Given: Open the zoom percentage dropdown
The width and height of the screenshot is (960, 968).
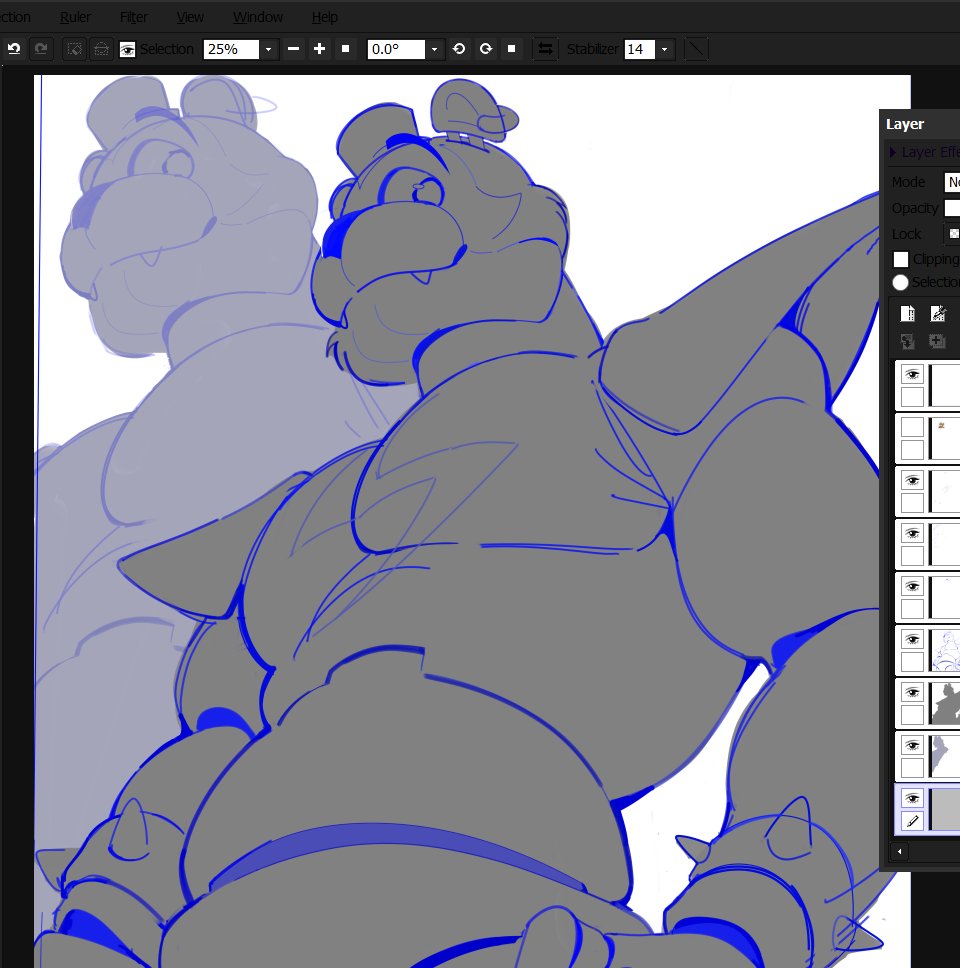Looking at the screenshot, I should (269, 49).
